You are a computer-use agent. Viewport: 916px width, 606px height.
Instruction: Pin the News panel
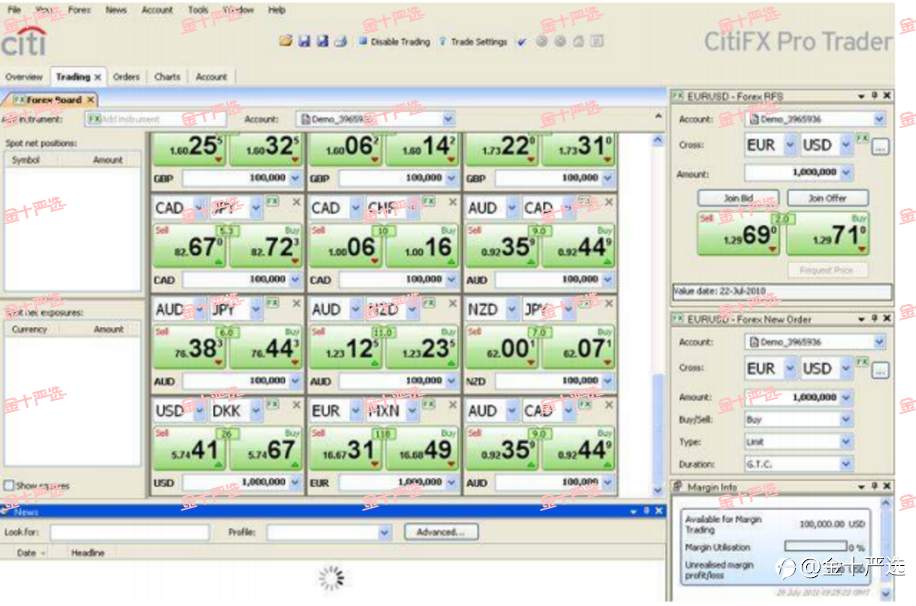(646, 511)
